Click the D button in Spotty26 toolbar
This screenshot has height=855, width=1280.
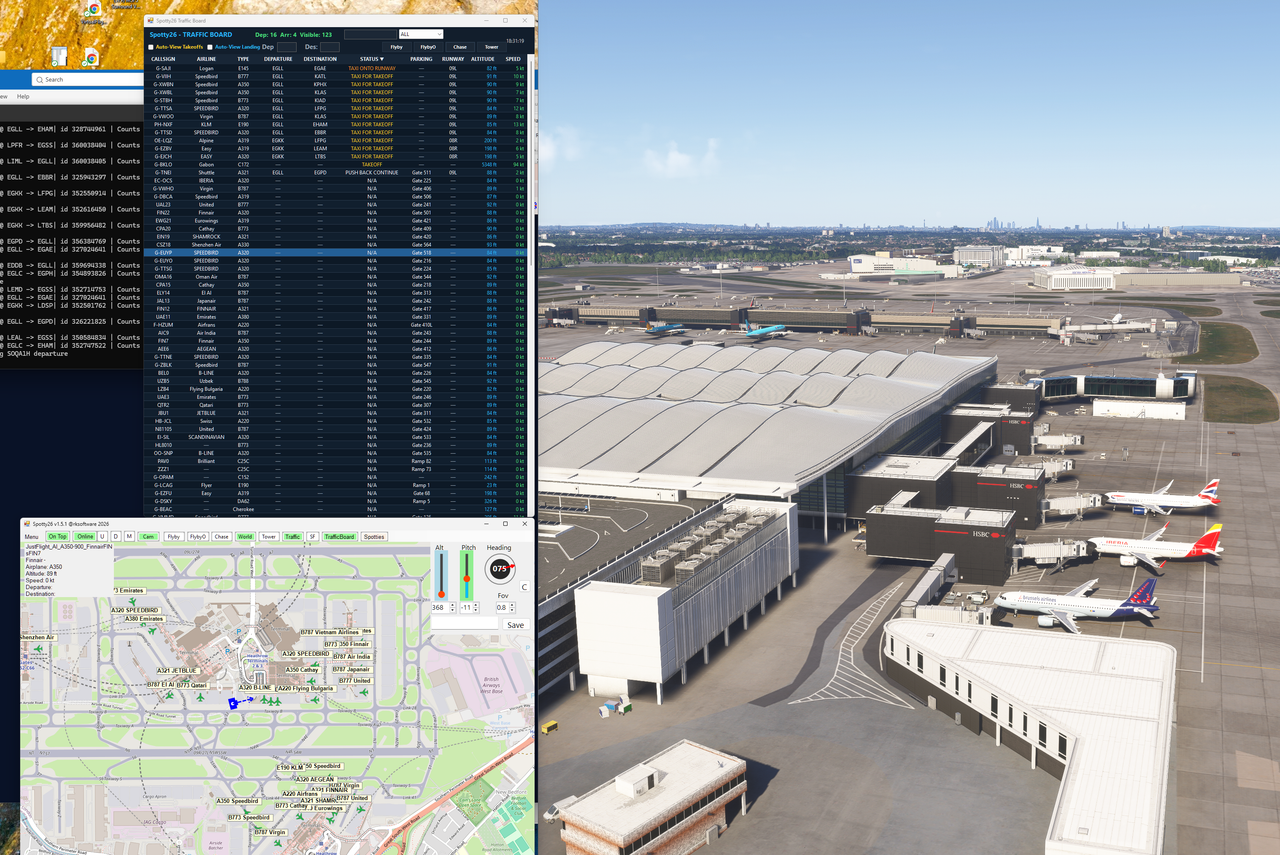tap(116, 537)
